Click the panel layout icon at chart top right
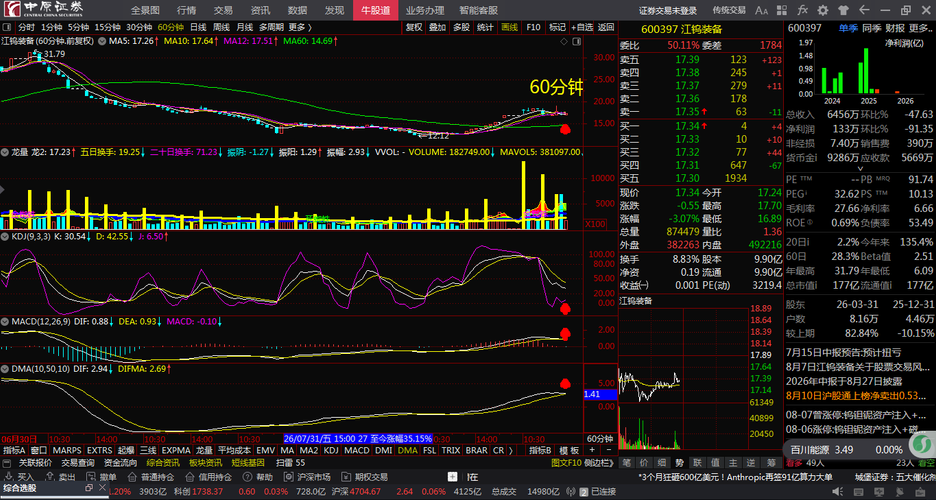The width and height of the screenshot is (936, 500). pos(577,41)
